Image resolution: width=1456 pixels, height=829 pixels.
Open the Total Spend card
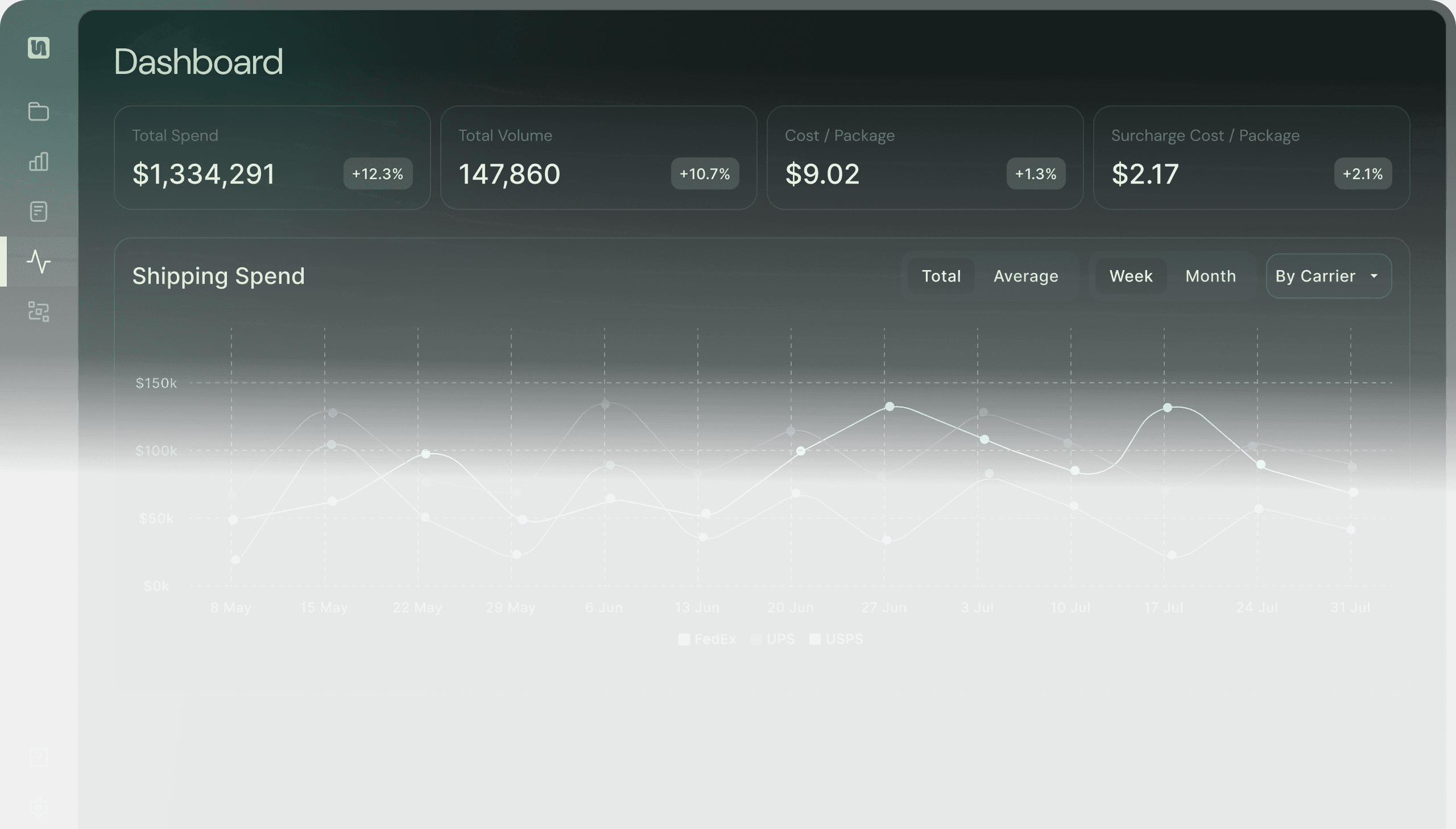tap(272, 157)
